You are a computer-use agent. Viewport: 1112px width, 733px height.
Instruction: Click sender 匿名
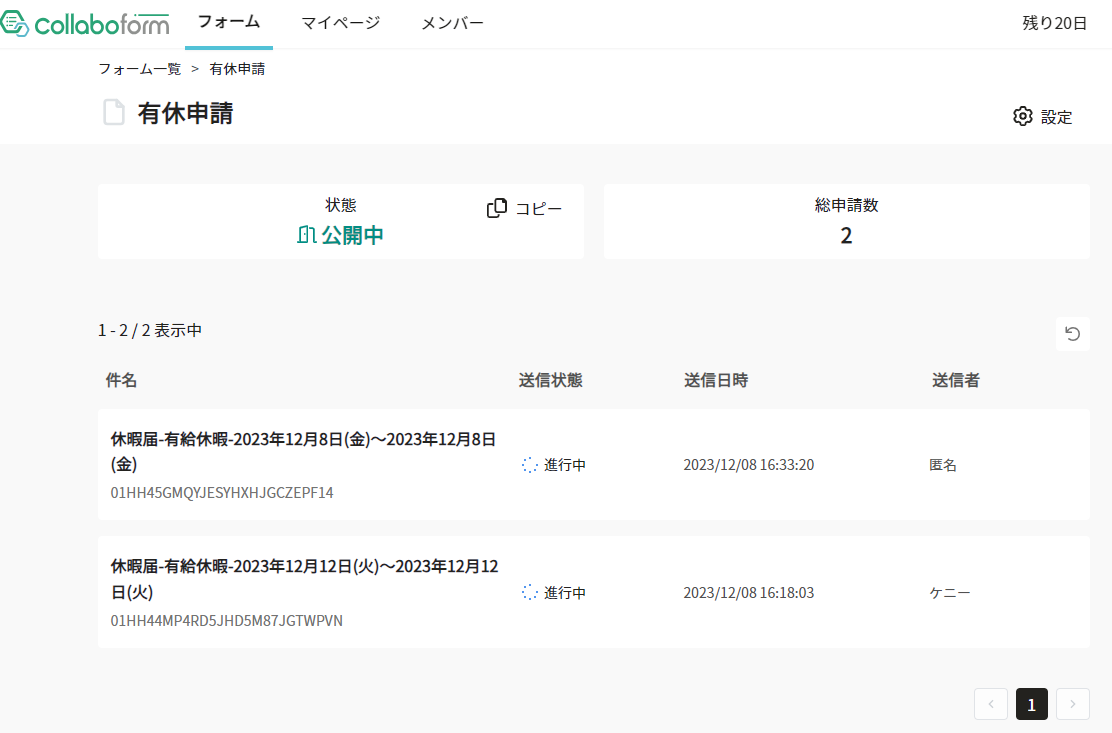943,465
